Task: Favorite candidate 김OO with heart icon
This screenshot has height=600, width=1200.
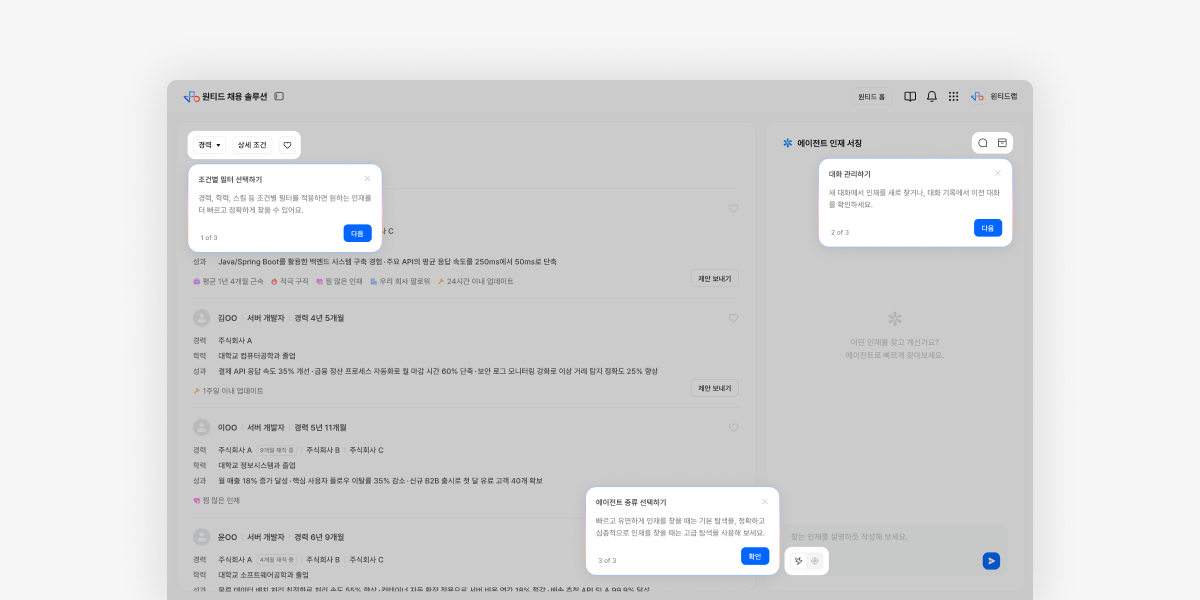Action: pyautogui.click(x=733, y=318)
